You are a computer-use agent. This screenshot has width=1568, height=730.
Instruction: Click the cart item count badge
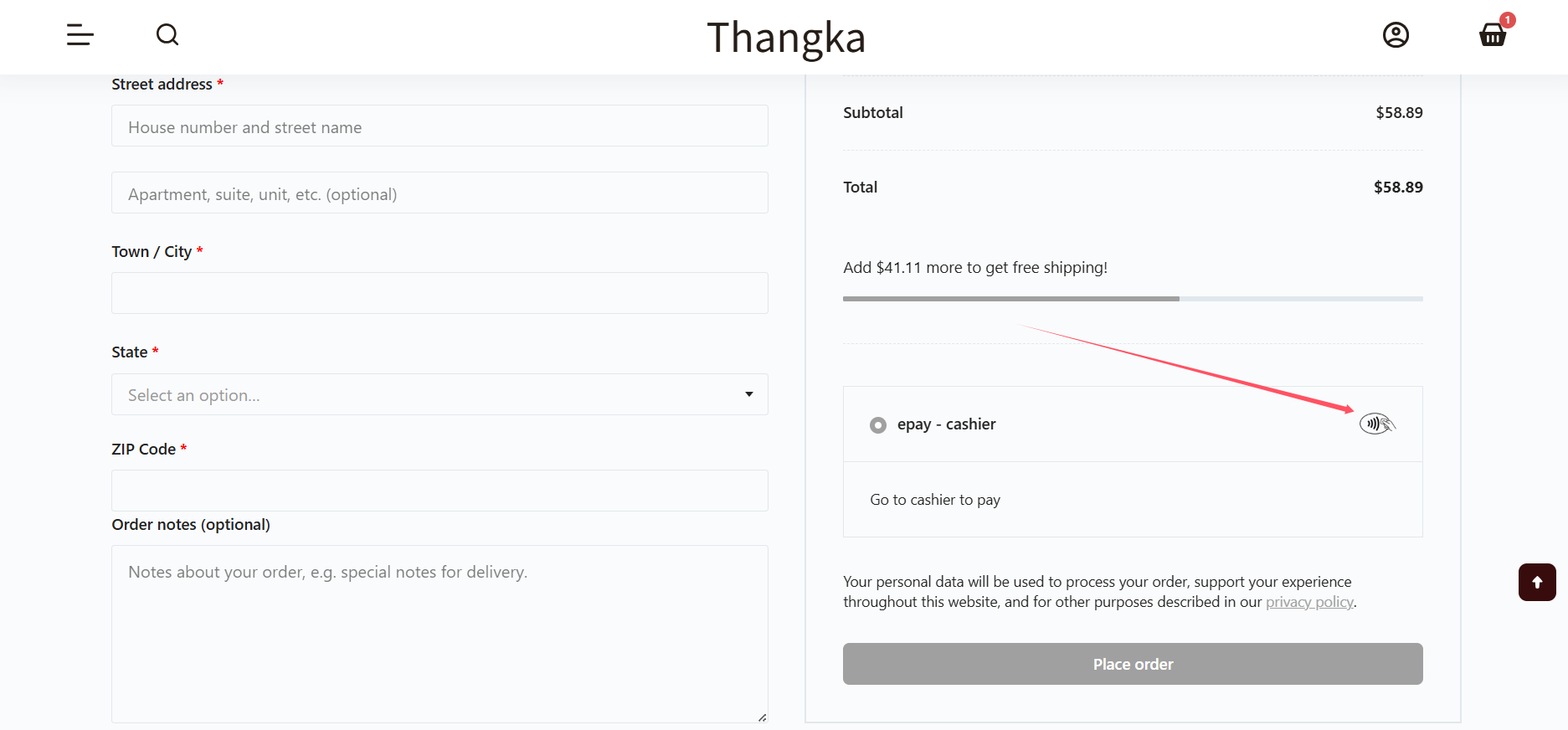[1508, 20]
